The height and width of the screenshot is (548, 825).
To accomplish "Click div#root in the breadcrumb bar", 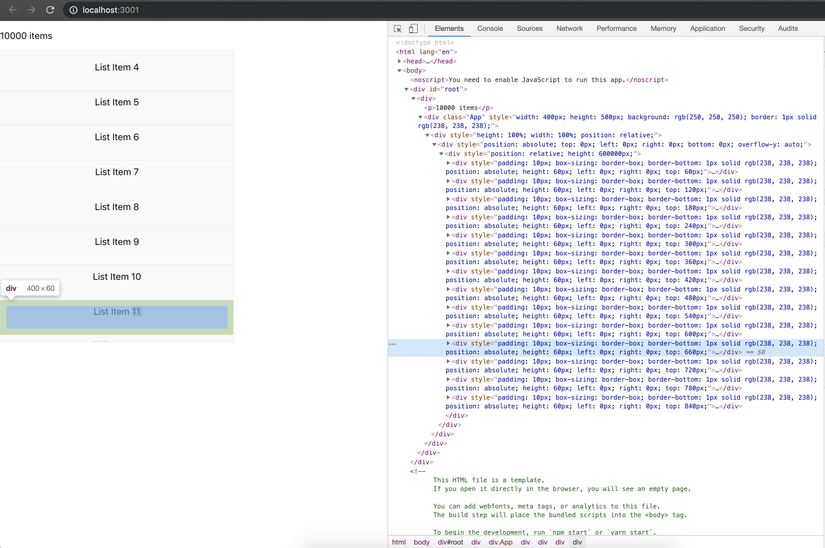I will [x=450, y=542].
